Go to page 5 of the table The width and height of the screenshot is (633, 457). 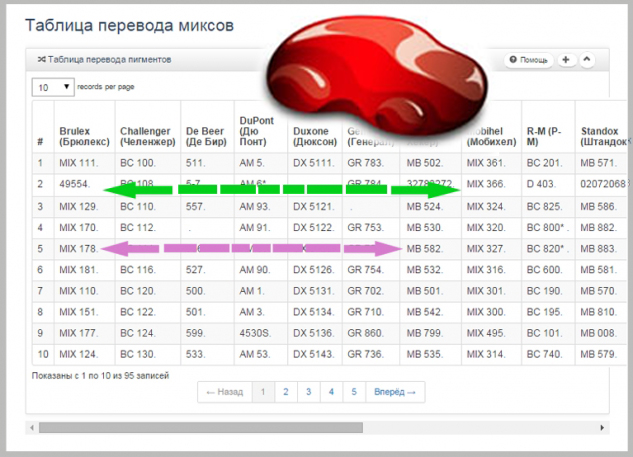[354, 392]
